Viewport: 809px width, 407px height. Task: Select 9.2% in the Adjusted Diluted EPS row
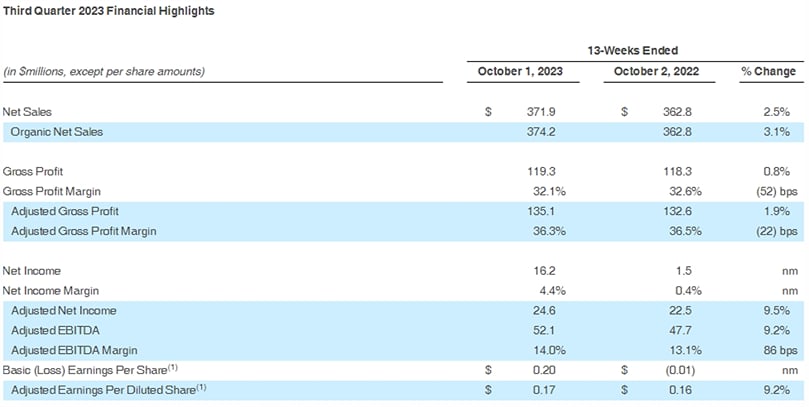(x=777, y=390)
